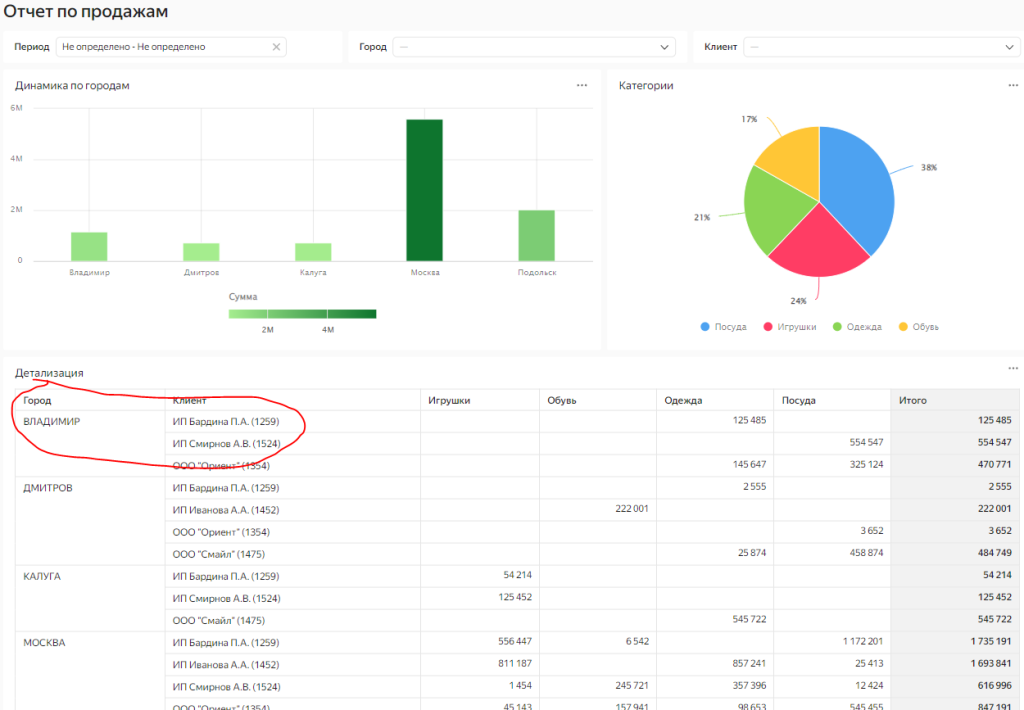Viewport: 1024px width, 710px height.
Task: Sort table by Город column header
Action: point(37,400)
